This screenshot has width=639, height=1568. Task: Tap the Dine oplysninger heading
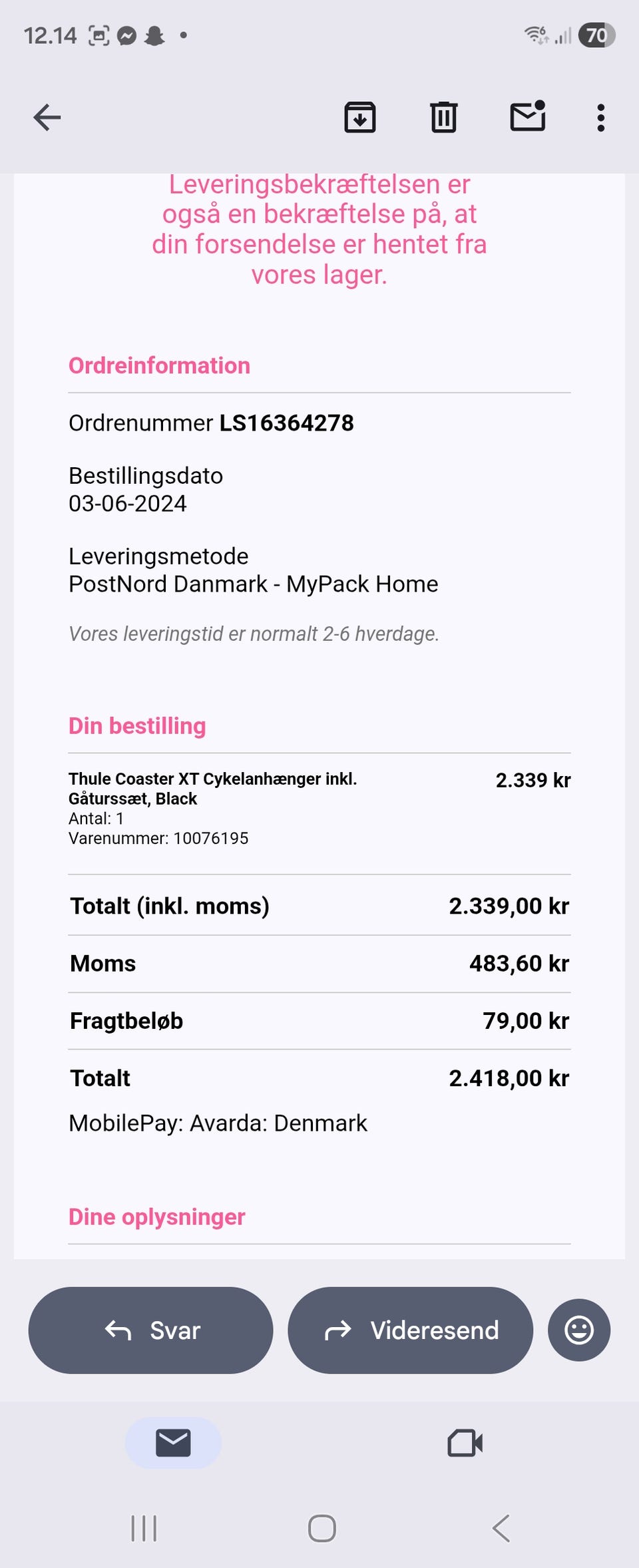(157, 1217)
